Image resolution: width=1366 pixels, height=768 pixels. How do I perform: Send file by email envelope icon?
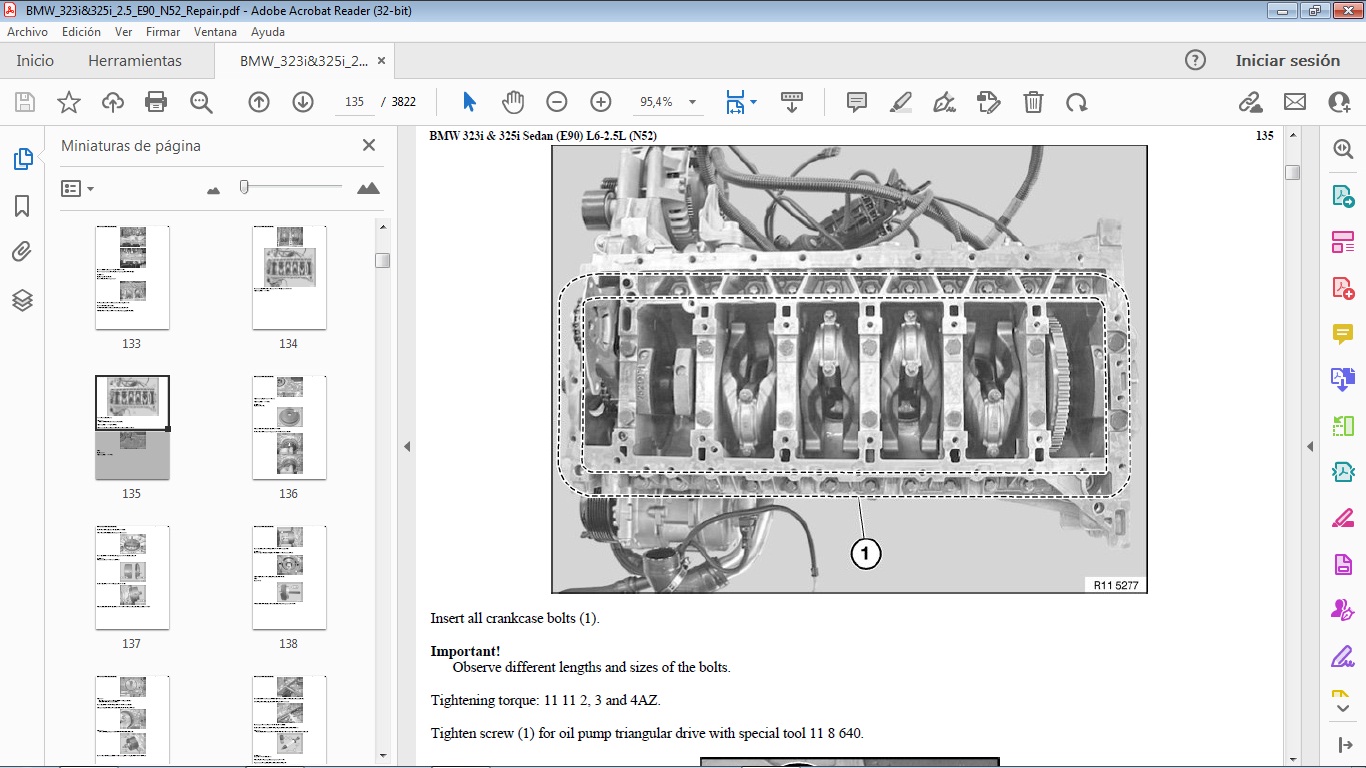[x=1295, y=102]
